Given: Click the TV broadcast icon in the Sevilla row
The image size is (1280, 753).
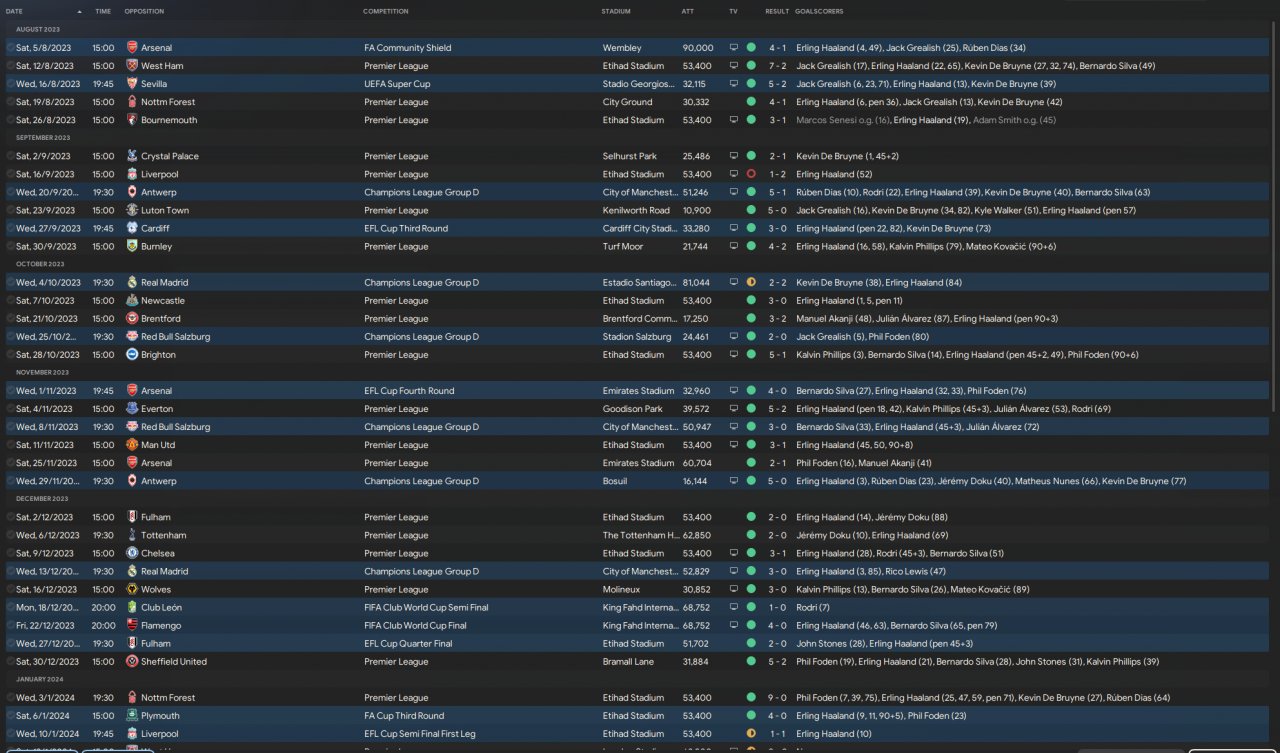Looking at the screenshot, I should 734,84.
